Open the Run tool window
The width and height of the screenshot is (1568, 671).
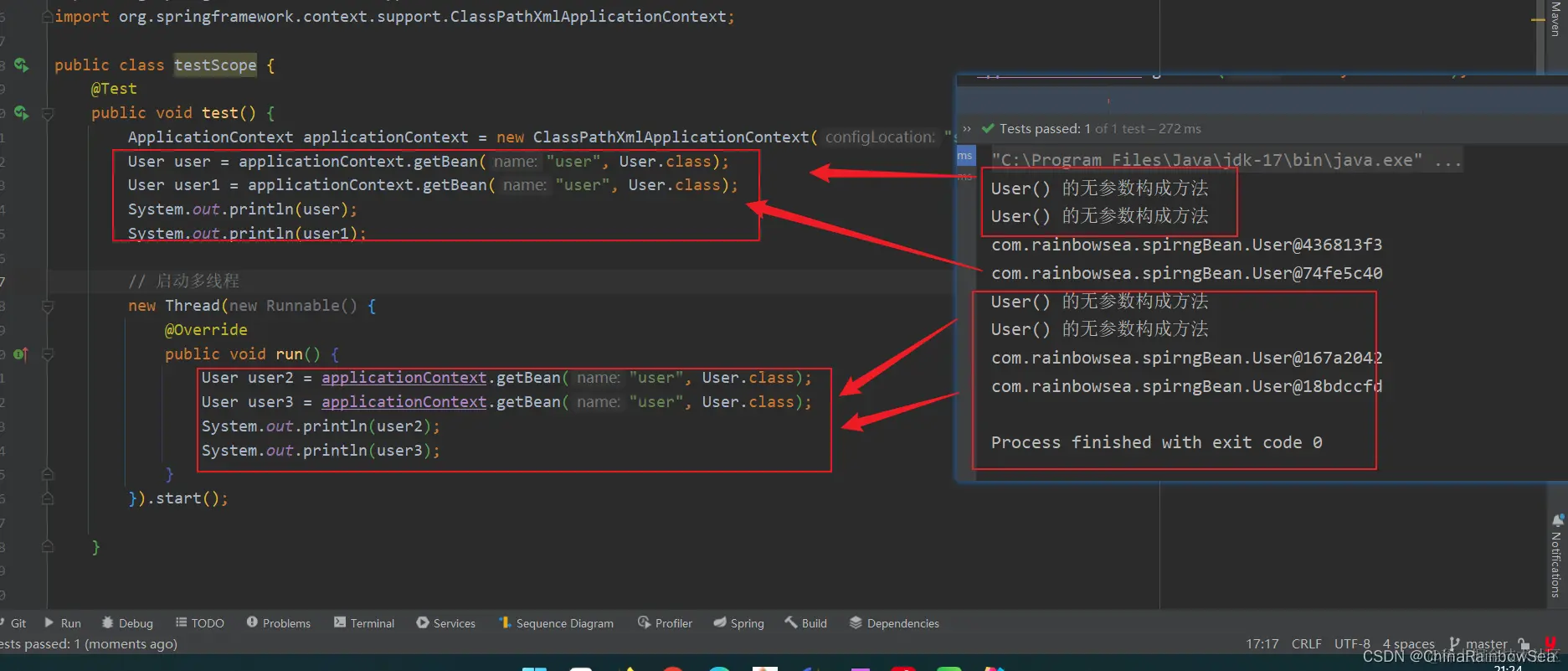63,623
